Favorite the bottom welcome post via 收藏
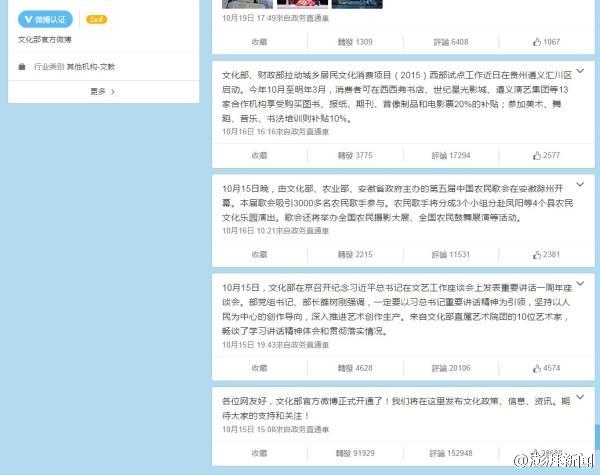Screen dimensions: 600x475 click(x=259, y=452)
